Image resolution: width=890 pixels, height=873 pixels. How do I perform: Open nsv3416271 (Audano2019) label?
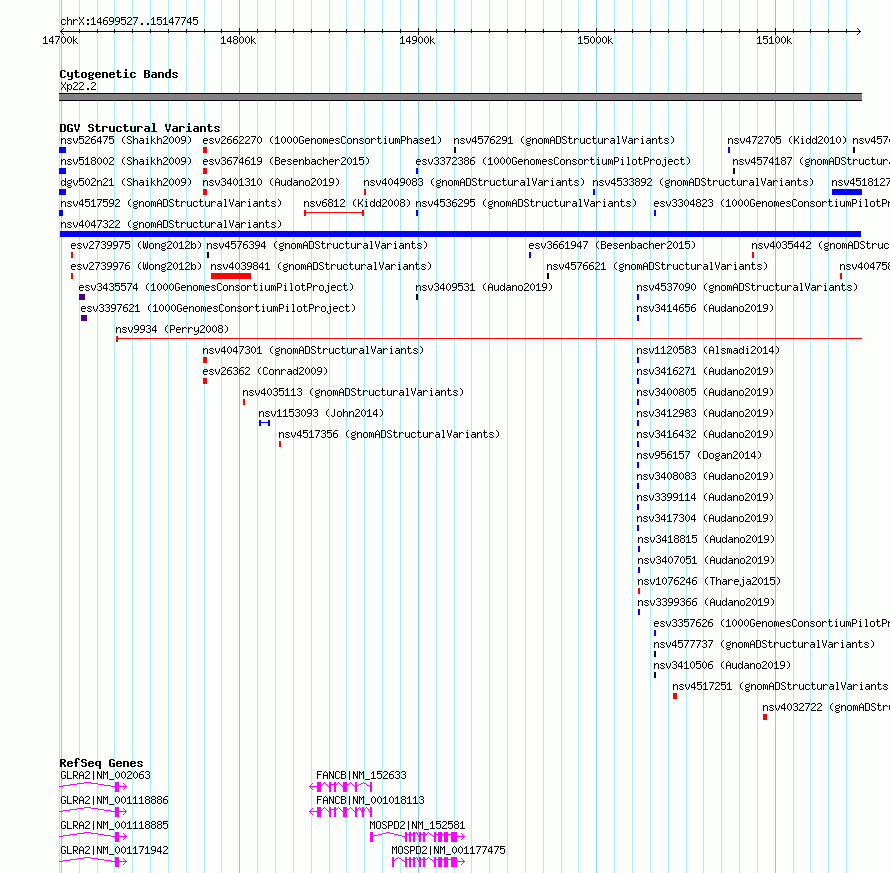(705, 371)
